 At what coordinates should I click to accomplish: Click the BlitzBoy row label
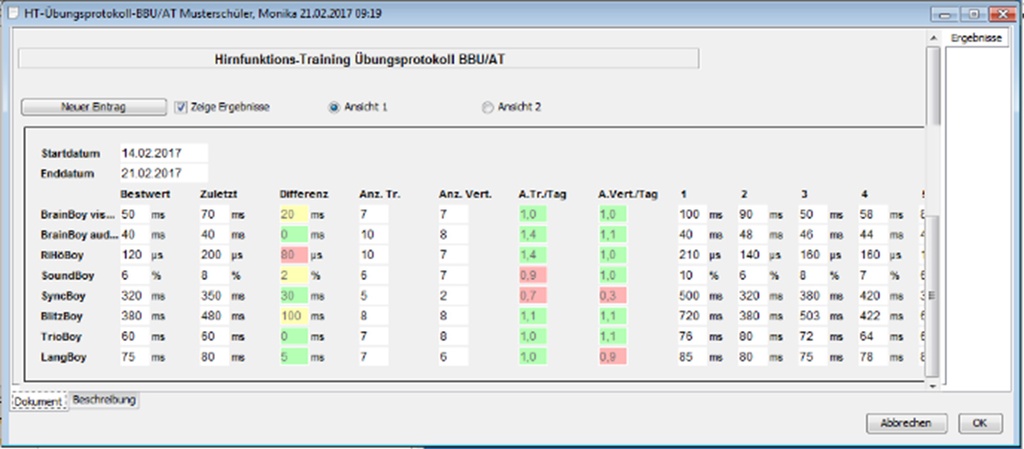click(x=63, y=316)
